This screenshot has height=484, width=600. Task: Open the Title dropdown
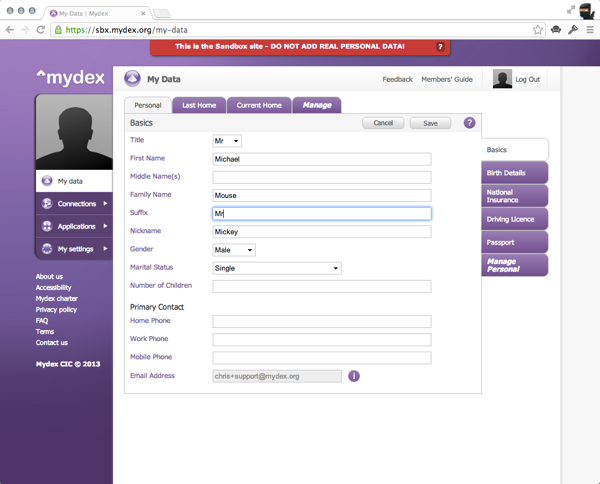tap(227, 141)
